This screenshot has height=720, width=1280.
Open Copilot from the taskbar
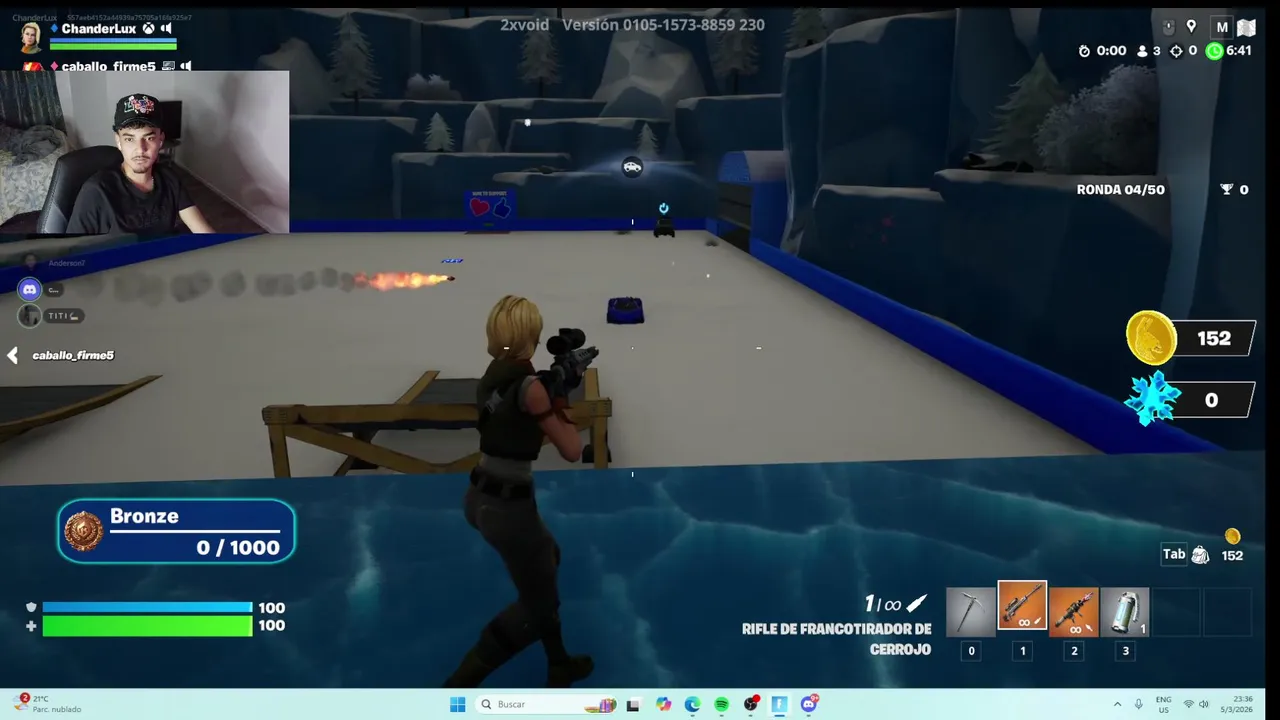pyautogui.click(x=664, y=704)
